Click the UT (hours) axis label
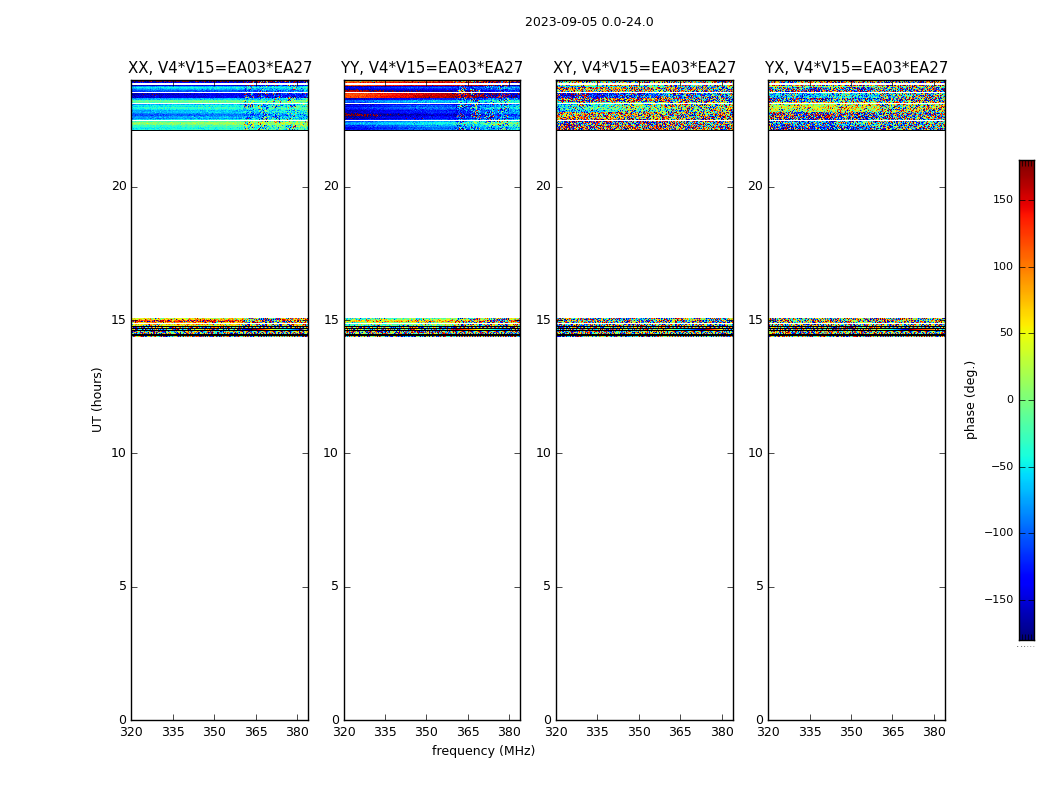 tap(97, 400)
